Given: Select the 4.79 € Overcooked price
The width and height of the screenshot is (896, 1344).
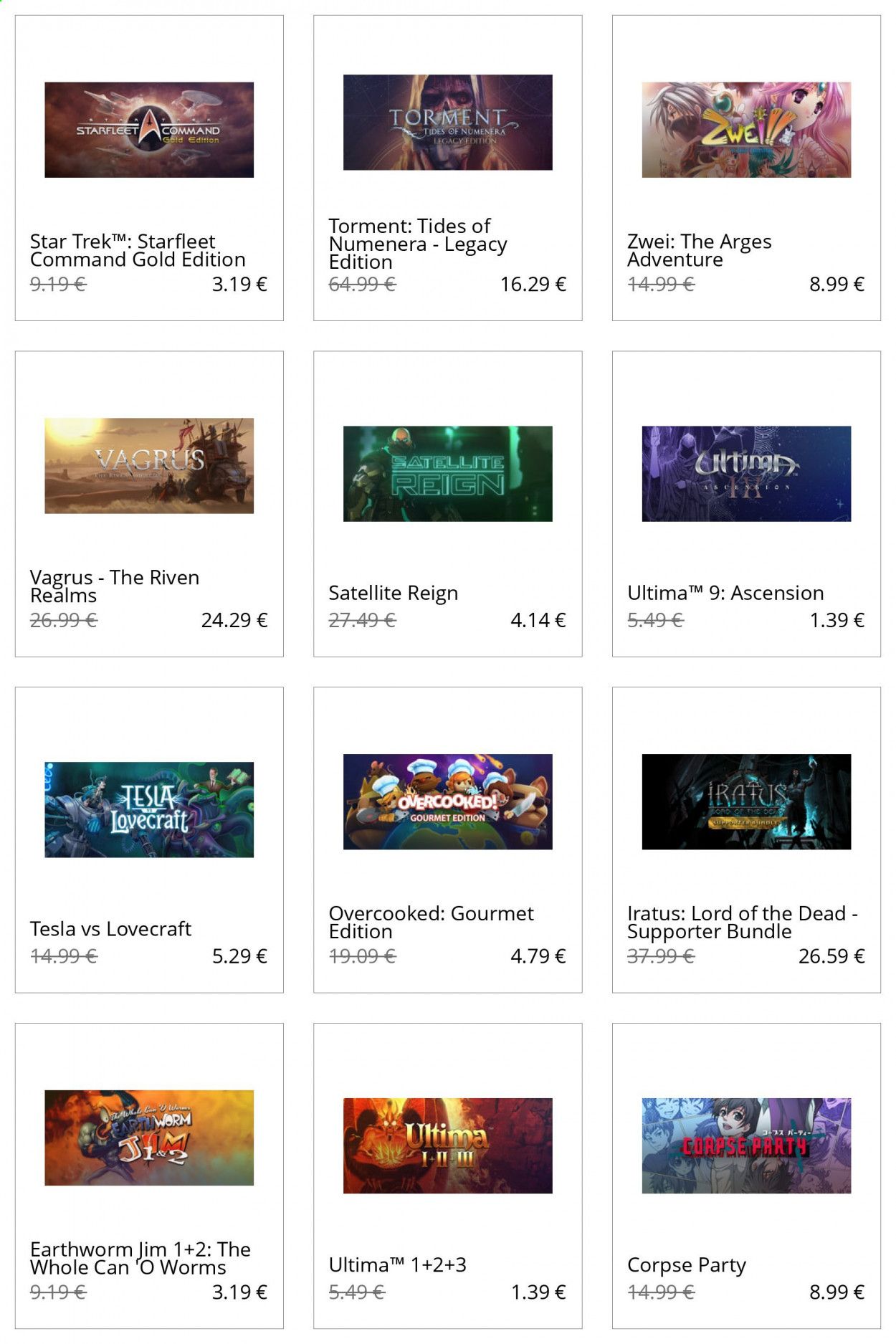Looking at the screenshot, I should pos(538,956).
